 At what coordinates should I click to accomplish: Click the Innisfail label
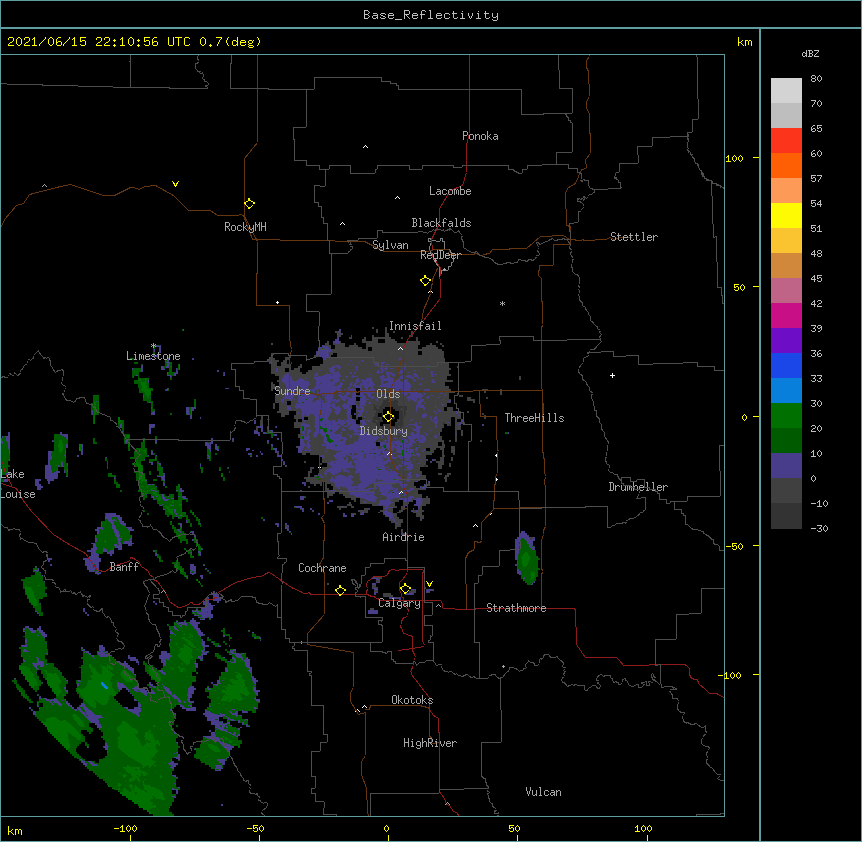(415, 326)
